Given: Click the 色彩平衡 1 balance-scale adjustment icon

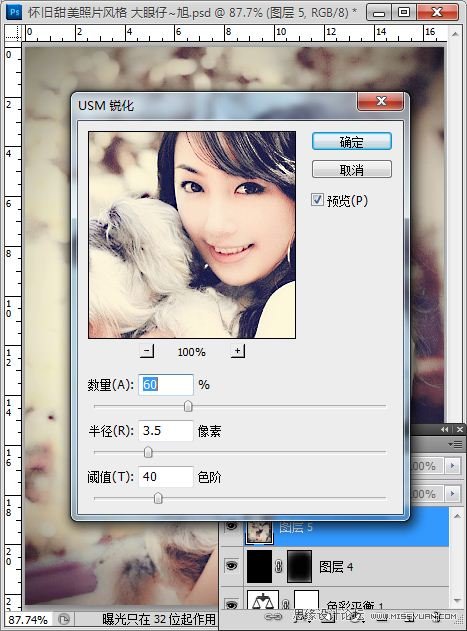Looking at the screenshot, I should pyautogui.click(x=262, y=601).
